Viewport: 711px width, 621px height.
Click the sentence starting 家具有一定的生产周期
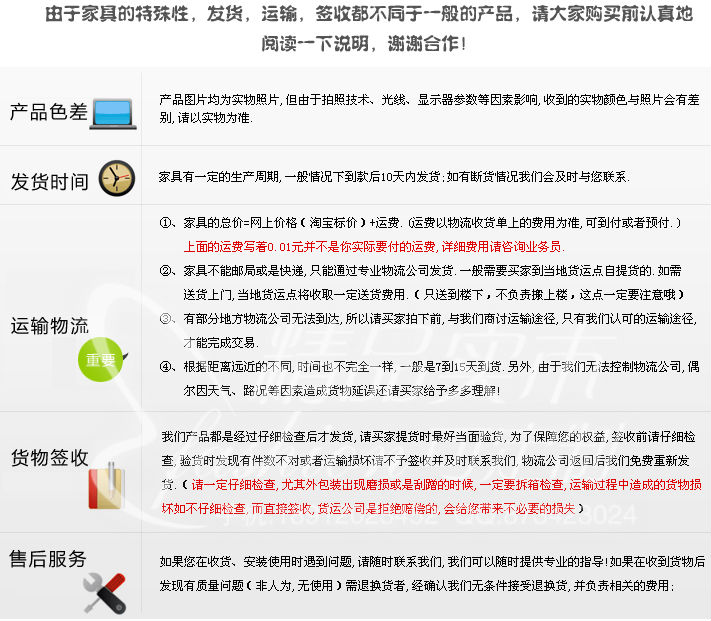394,176
